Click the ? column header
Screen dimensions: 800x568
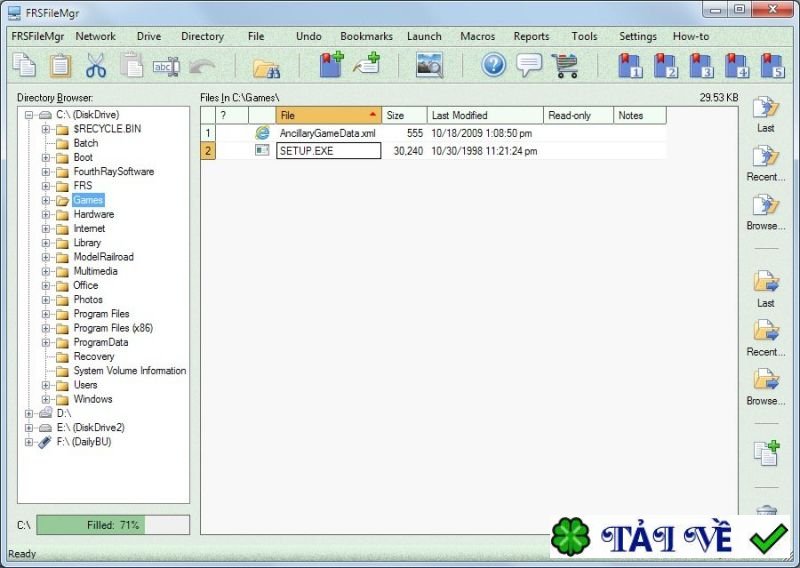tap(232, 115)
